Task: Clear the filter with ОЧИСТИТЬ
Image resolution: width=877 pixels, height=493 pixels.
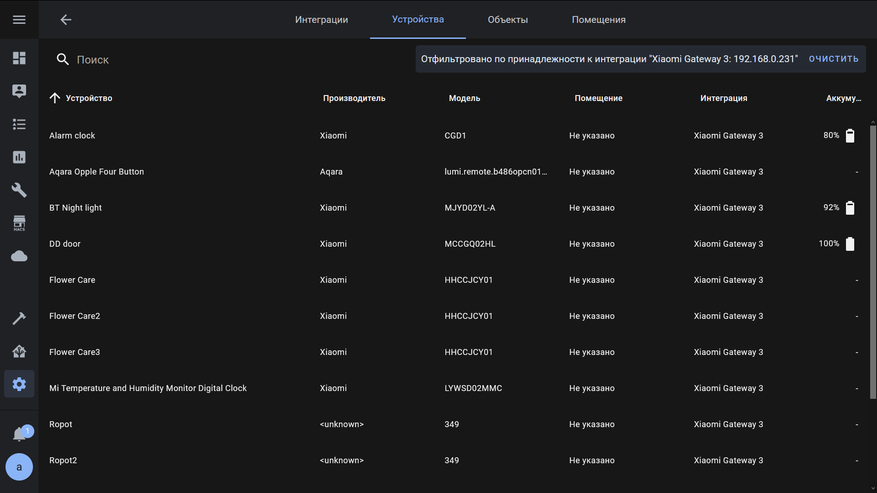Action: click(833, 59)
